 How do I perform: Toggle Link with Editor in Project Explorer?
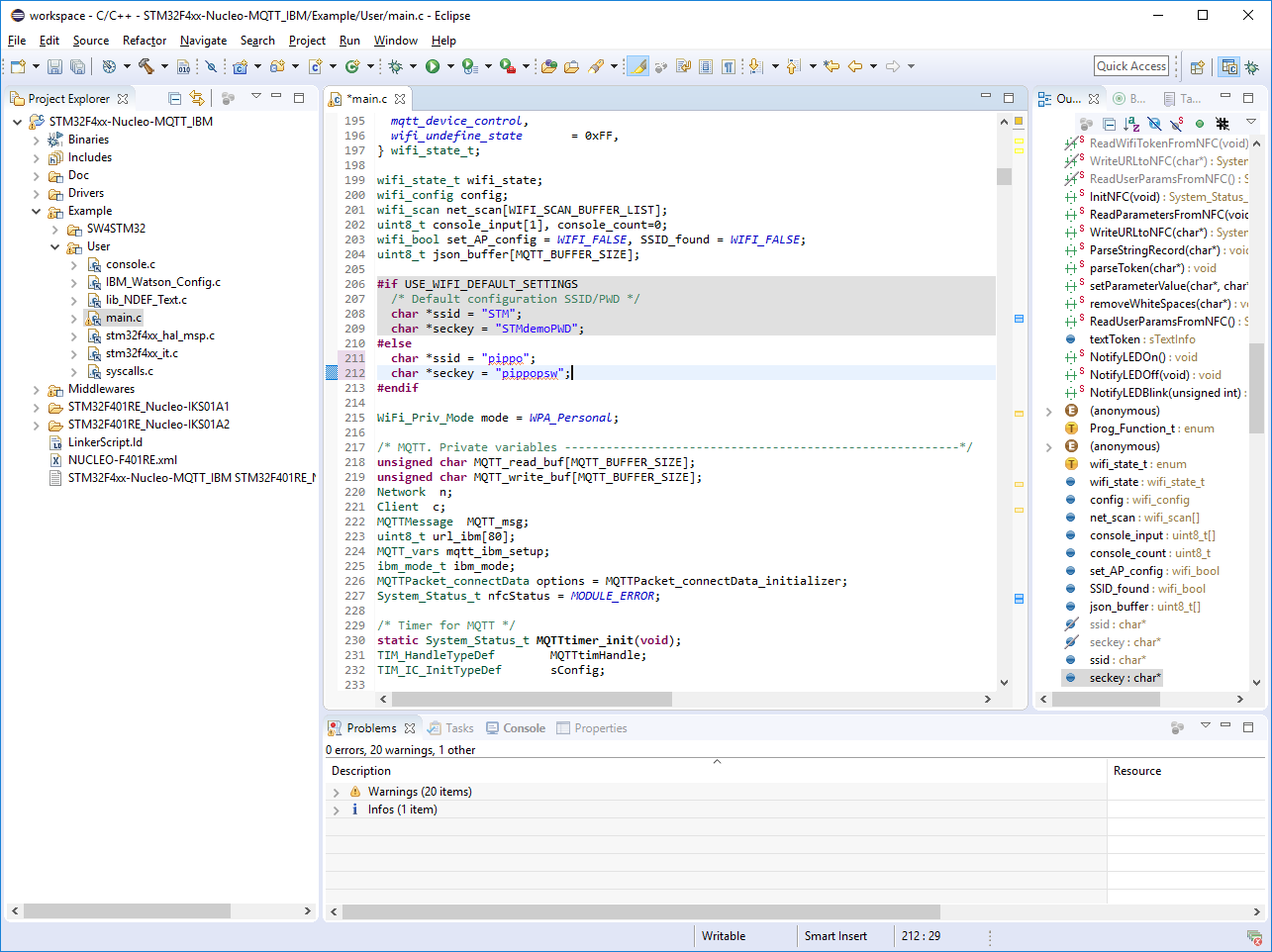click(197, 98)
